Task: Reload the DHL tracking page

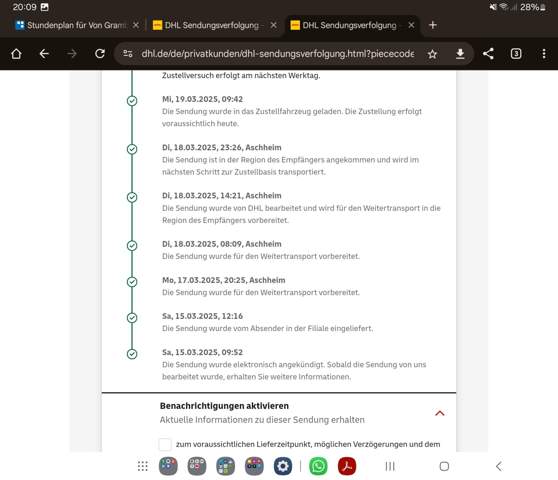Action: [100, 54]
